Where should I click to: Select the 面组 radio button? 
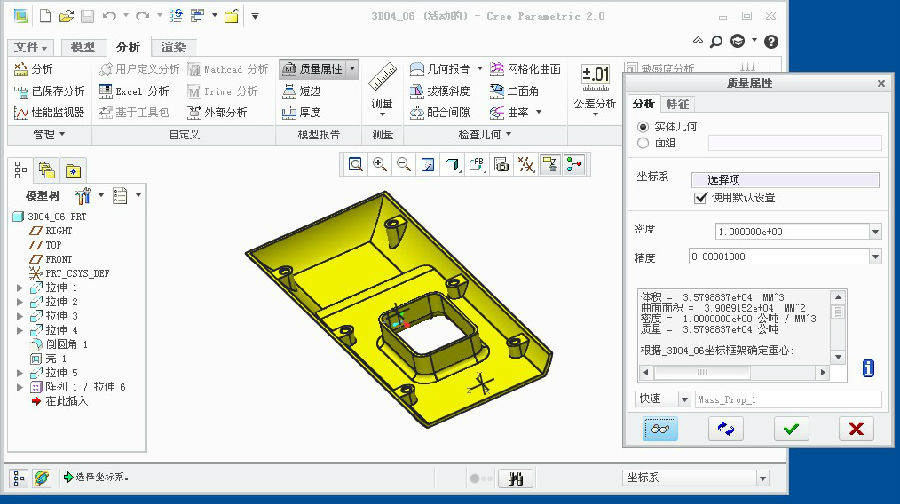pyautogui.click(x=643, y=143)
